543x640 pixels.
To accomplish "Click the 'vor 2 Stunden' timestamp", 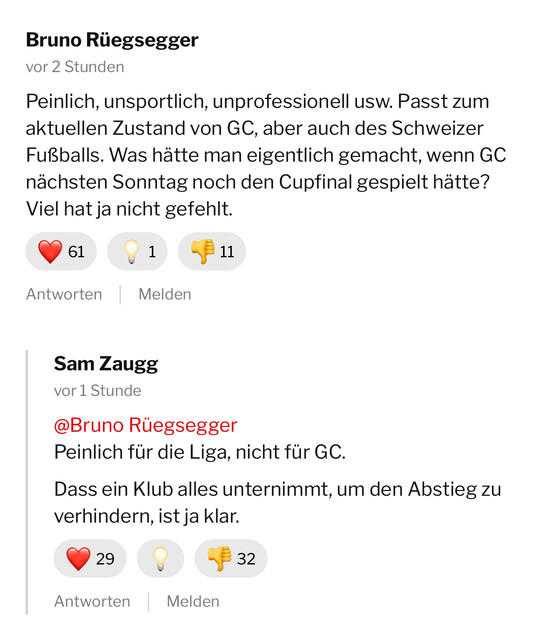I will [75, 67].
